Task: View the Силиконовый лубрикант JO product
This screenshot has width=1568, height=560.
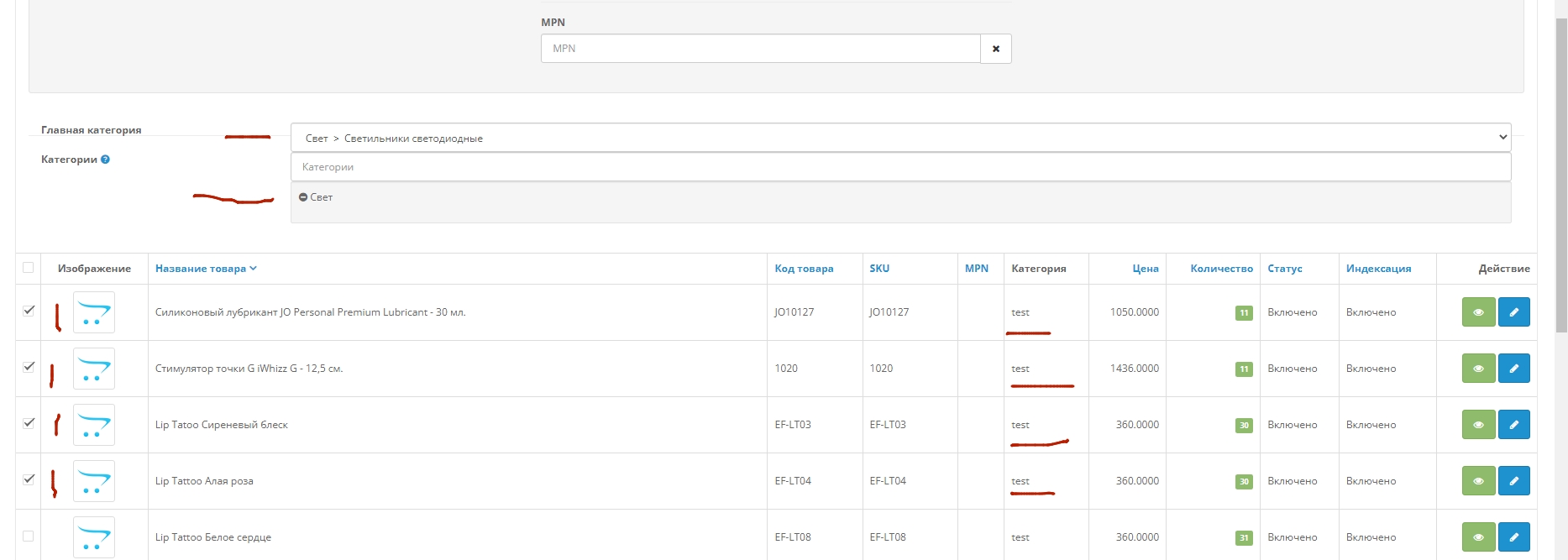Action: (x=1477, y=312)
